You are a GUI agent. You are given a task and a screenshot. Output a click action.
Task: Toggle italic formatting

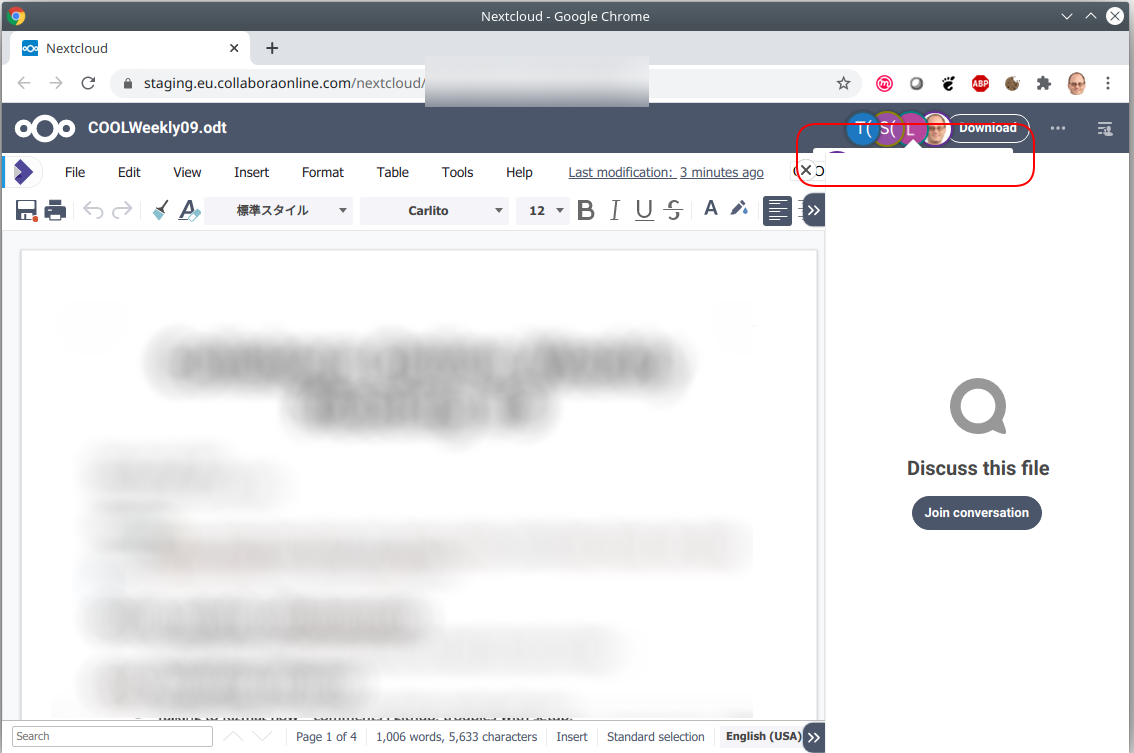(x=615, y=210)
